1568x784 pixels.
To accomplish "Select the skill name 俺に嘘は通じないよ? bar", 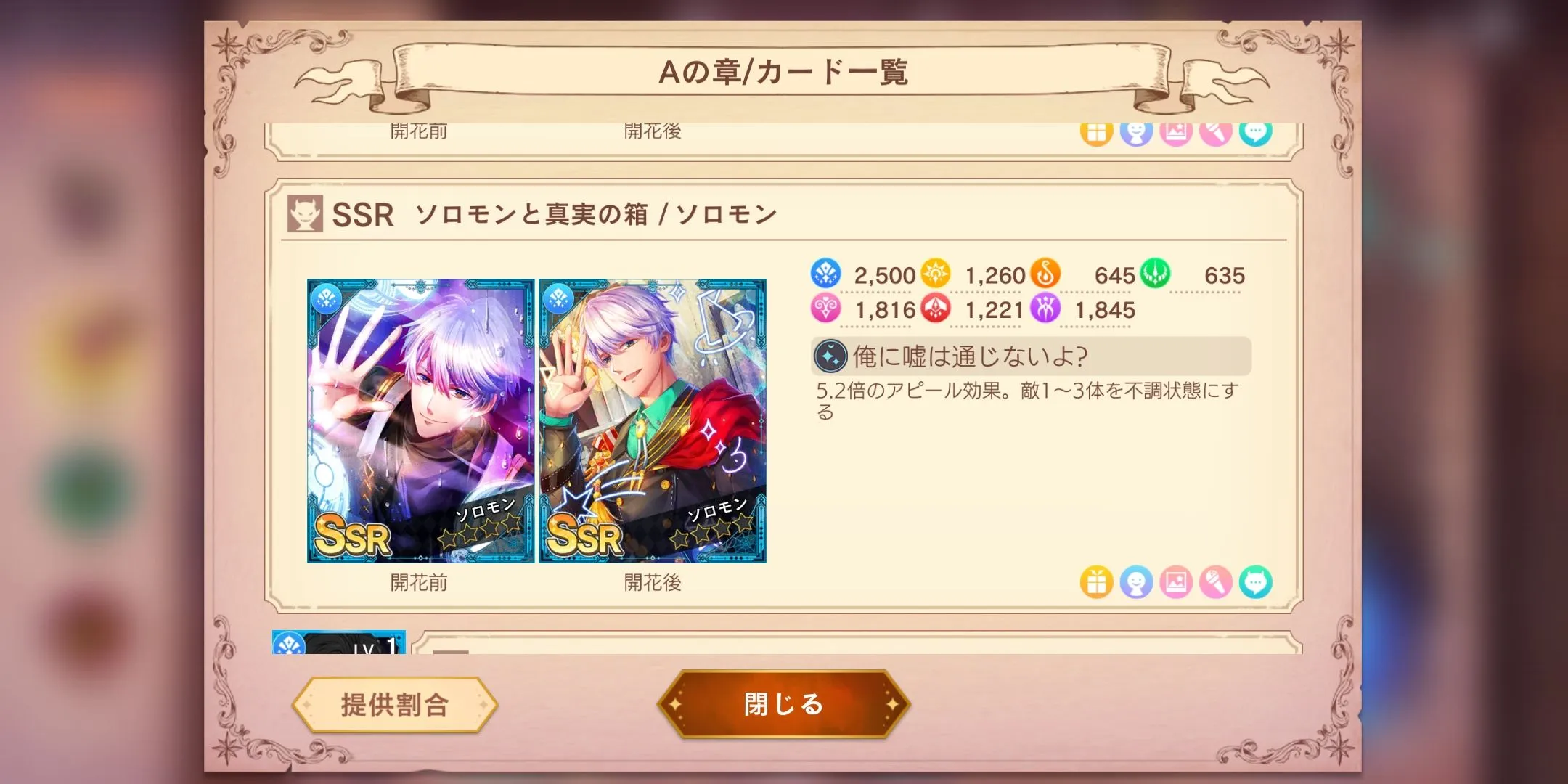I will [x=1031, y=356].
